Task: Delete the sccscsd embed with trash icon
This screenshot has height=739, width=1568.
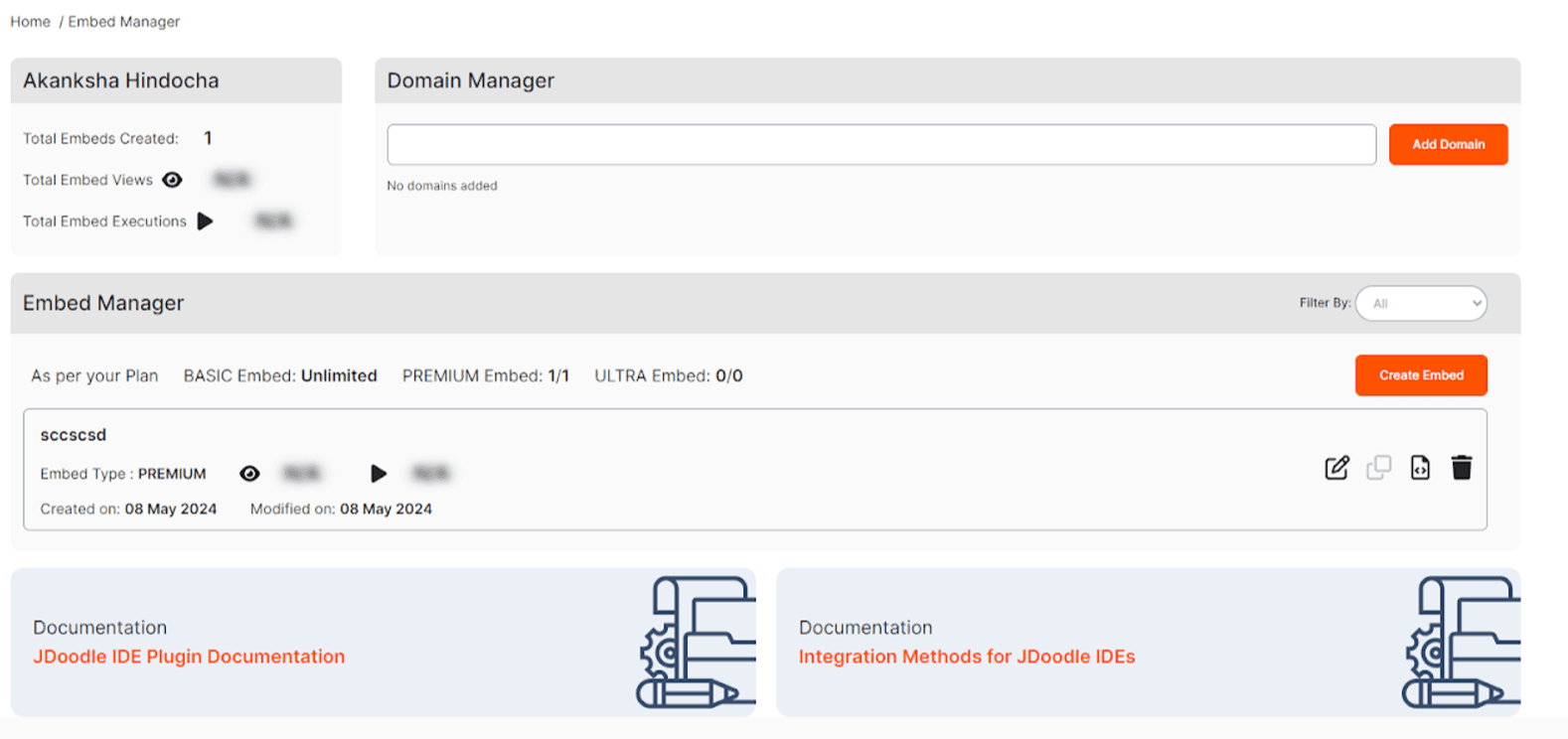Action: coord(1461,468)
